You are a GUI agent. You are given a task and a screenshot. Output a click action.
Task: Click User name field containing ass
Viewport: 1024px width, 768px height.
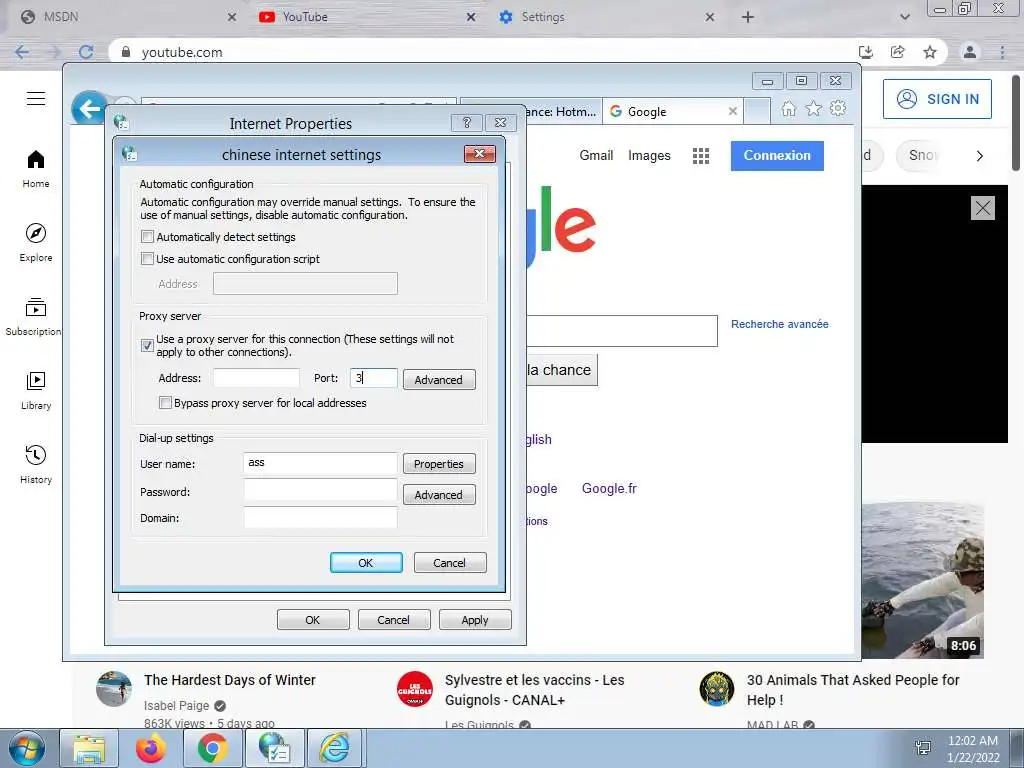[x=320, y=462]
